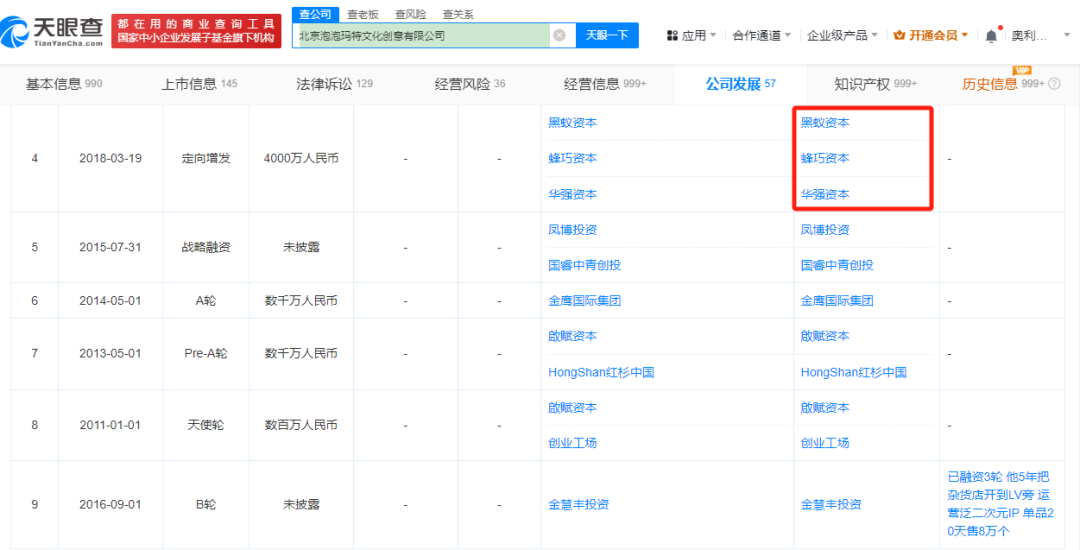
Task: Click the notification bell icon
Action: pyautogui.click(x=991, y=35)
